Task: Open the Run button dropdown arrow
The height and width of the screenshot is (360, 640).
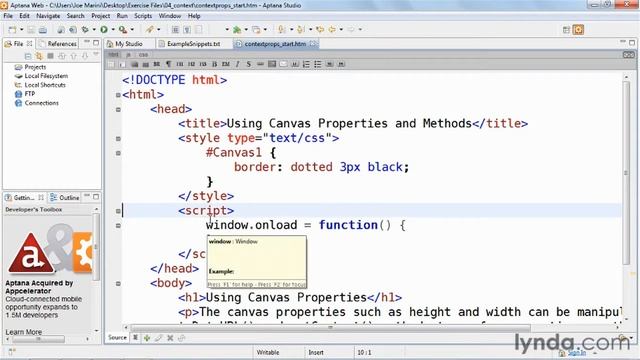Action: (x=113, y=29)
